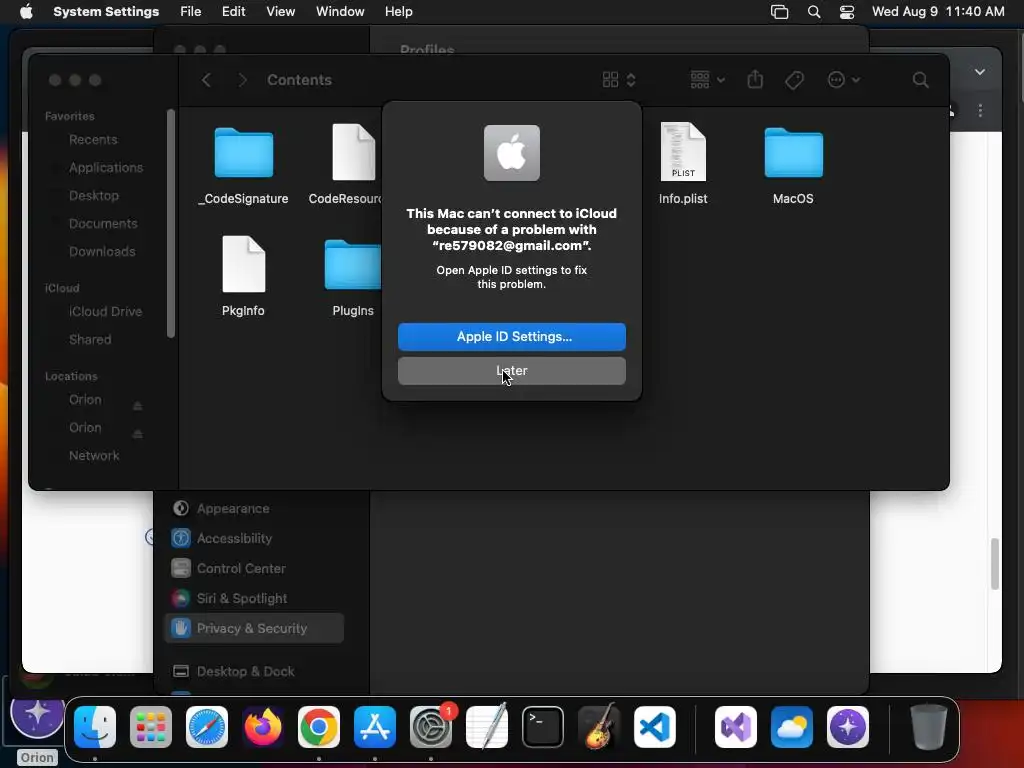Select Downloads in Finder sidebar
The image size is (1024, 768).
102,252
